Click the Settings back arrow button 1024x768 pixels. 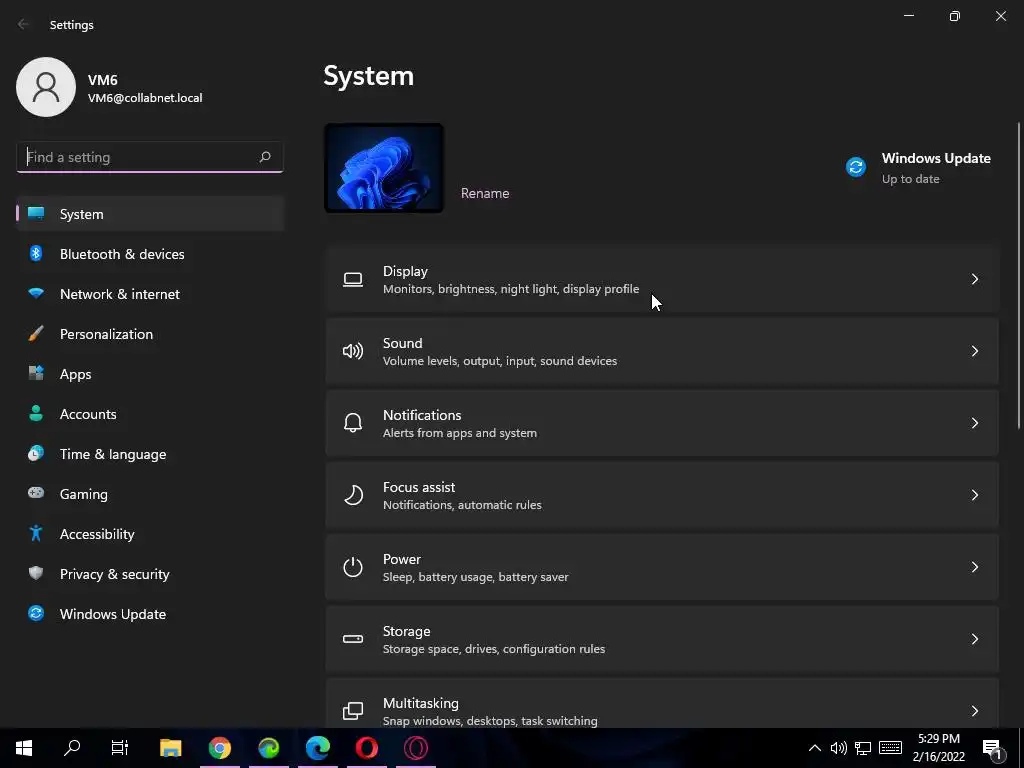[x=23, y=24]
